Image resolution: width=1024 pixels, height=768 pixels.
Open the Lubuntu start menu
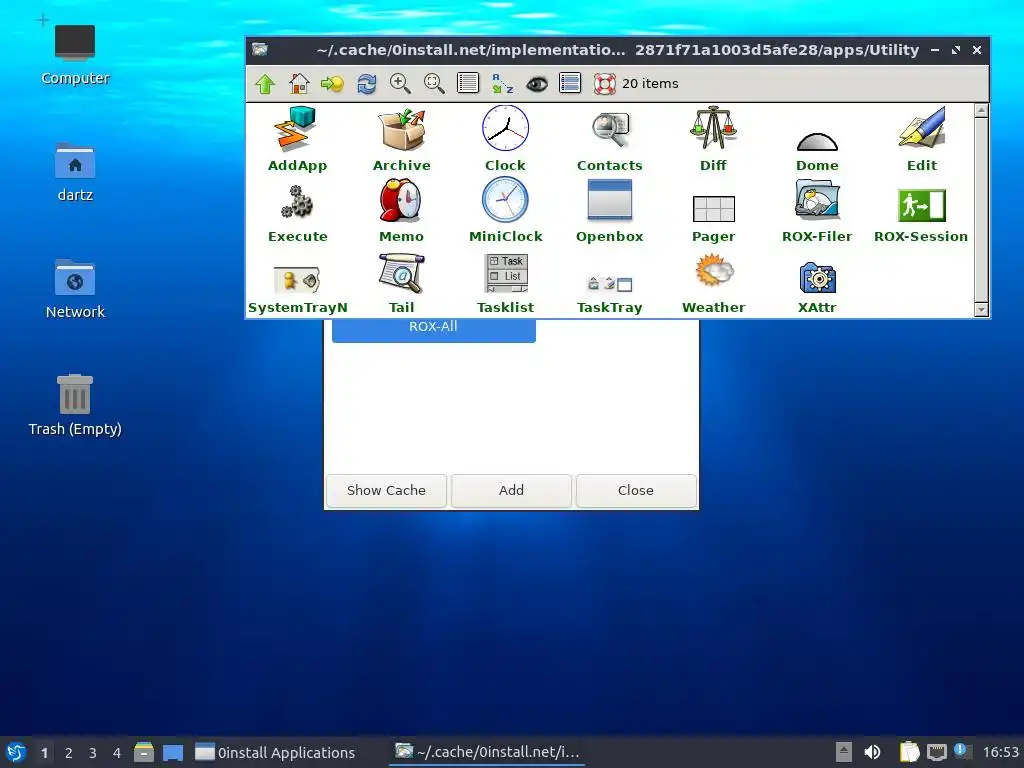pos(16,752)
